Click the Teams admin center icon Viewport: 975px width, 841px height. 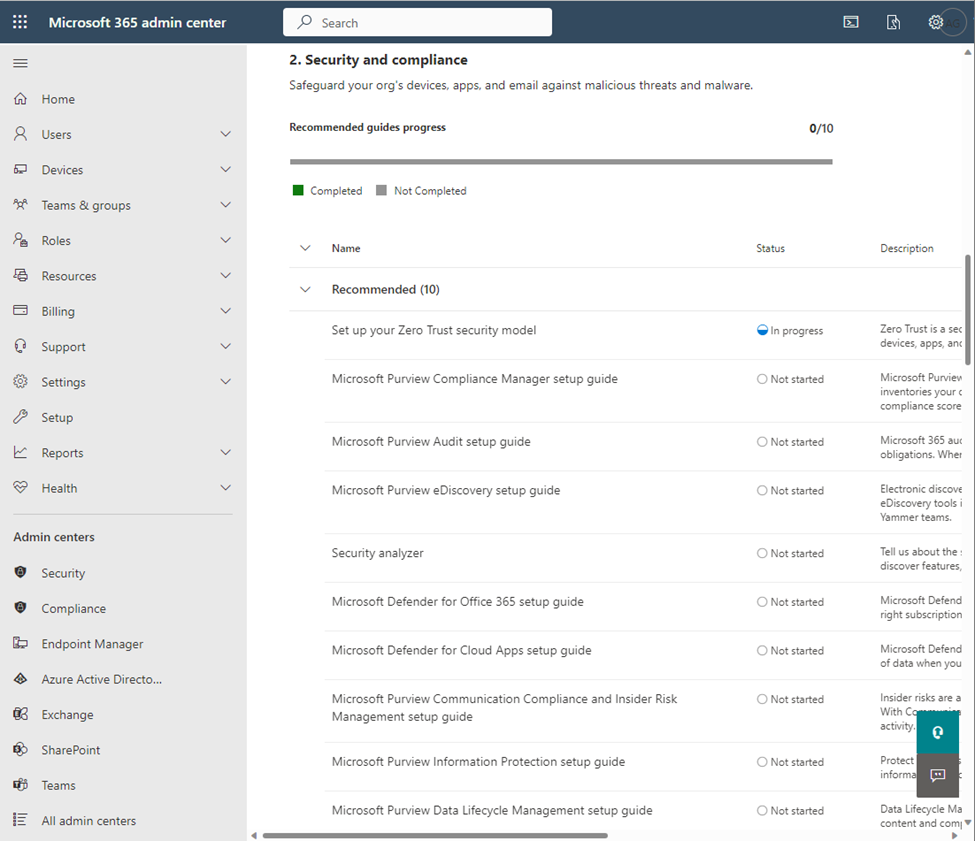coord(21,784)
